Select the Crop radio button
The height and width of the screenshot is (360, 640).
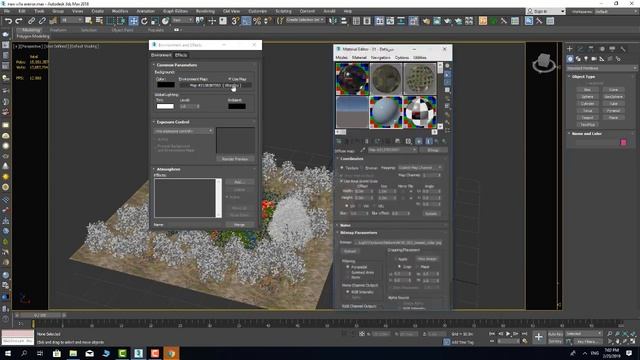(399, 267)
